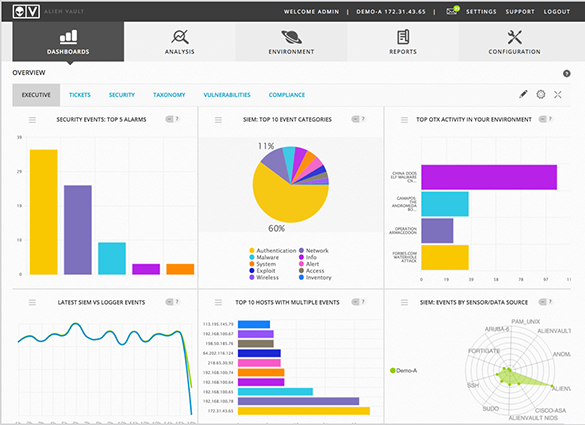Click DEMO-A 172.31.43.65 host link
This screenshot has height=425, width=585.
pyautogui.click(x=391, y=12)
